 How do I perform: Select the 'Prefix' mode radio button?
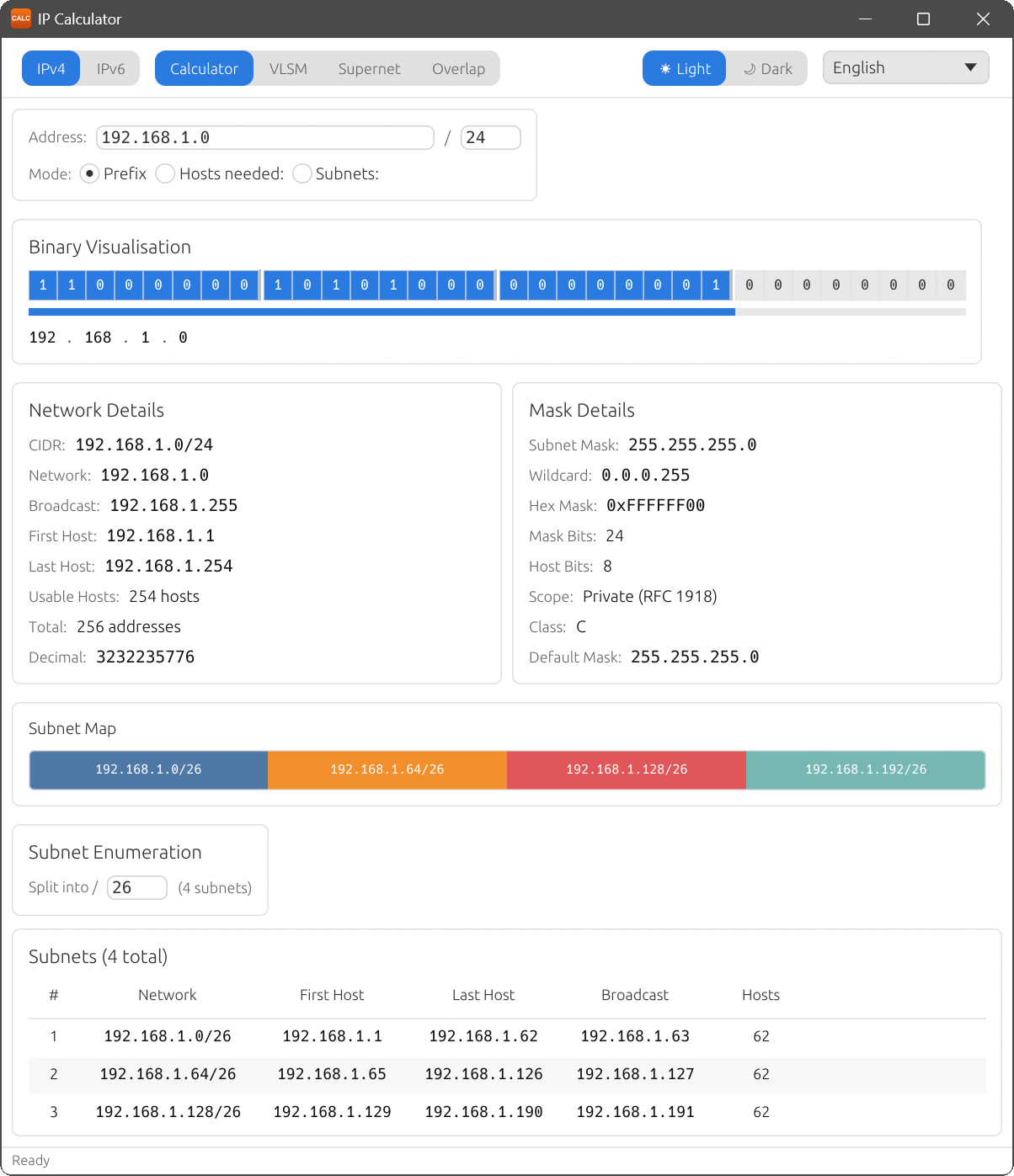(89, 173)
